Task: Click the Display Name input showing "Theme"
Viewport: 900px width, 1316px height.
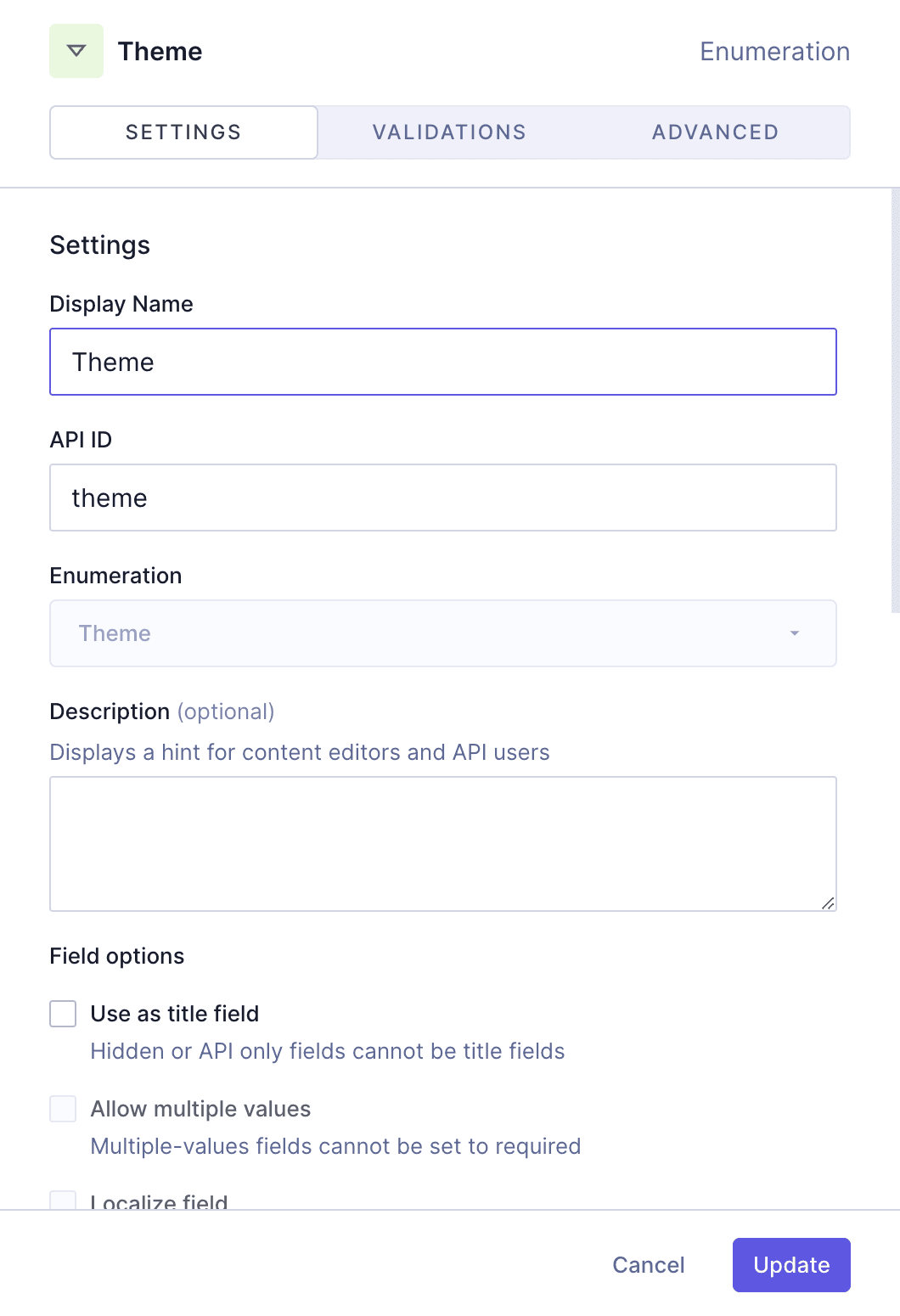Action: tap(443, 362)
